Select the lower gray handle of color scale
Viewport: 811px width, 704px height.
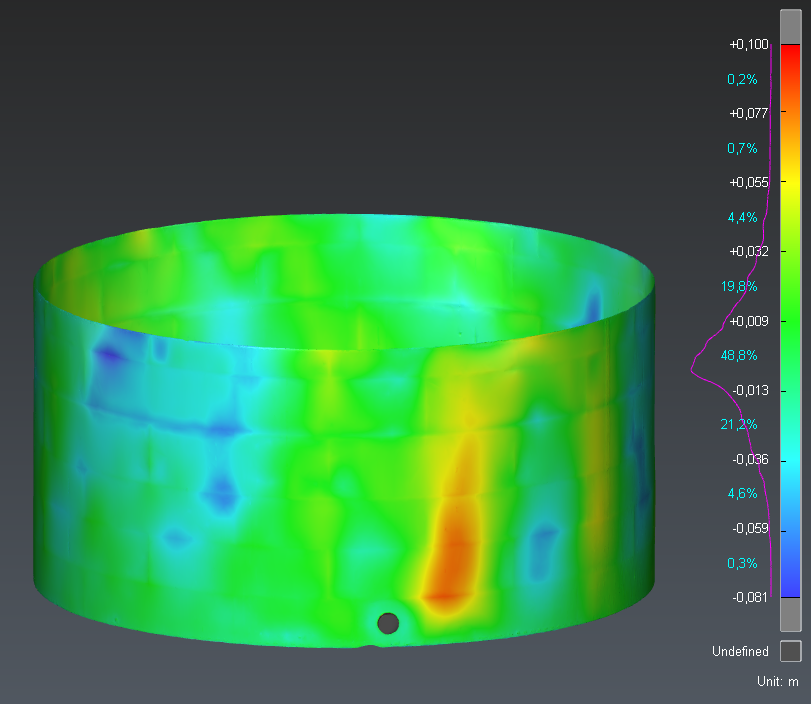[790, 613]
